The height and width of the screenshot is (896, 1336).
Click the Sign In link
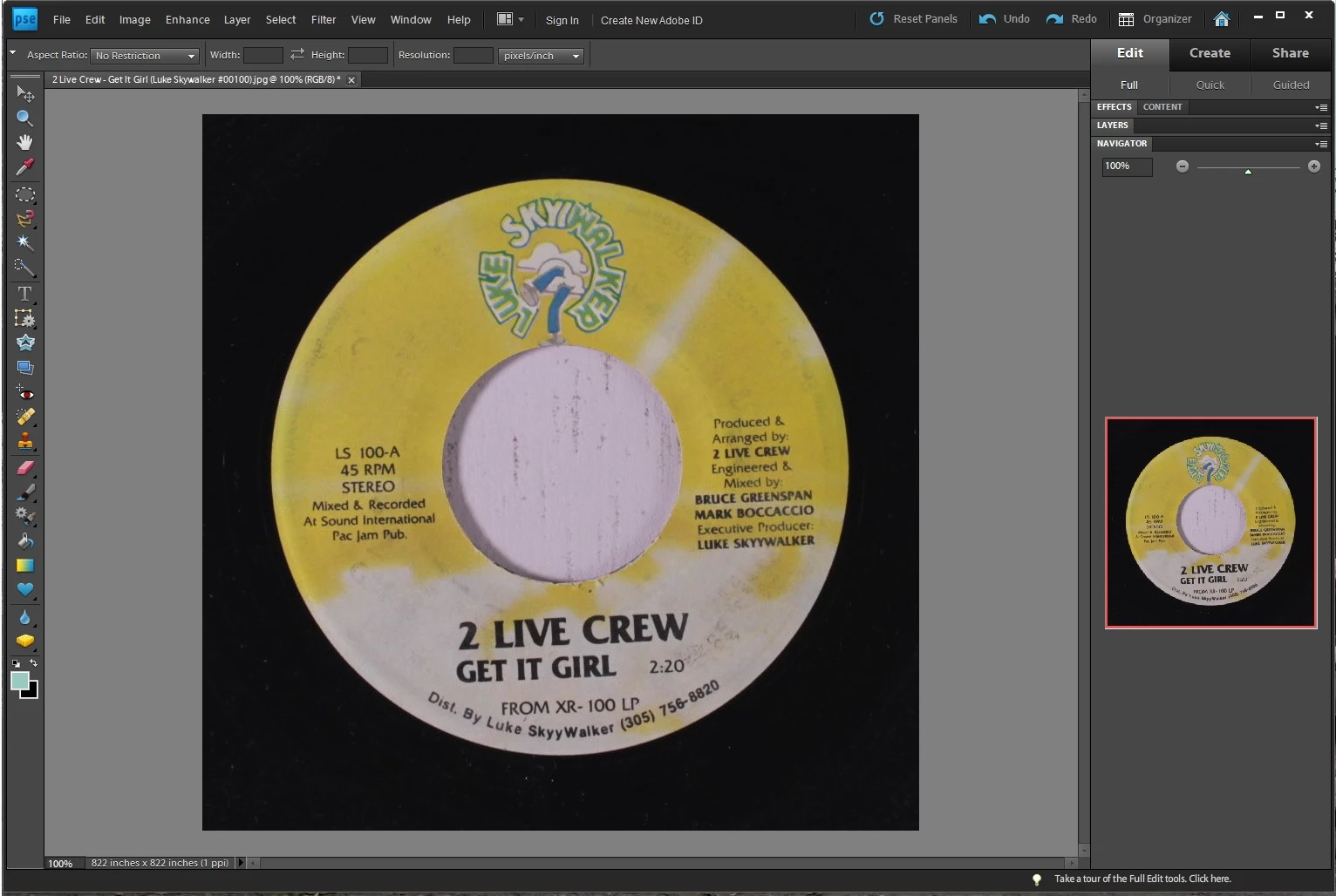(562, 20)
